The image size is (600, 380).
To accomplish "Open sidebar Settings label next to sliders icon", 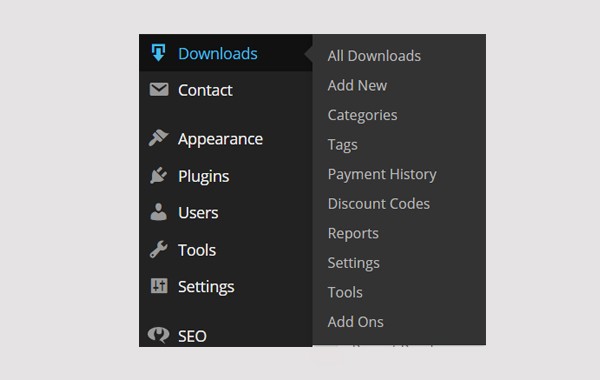I will pos(206,287).
